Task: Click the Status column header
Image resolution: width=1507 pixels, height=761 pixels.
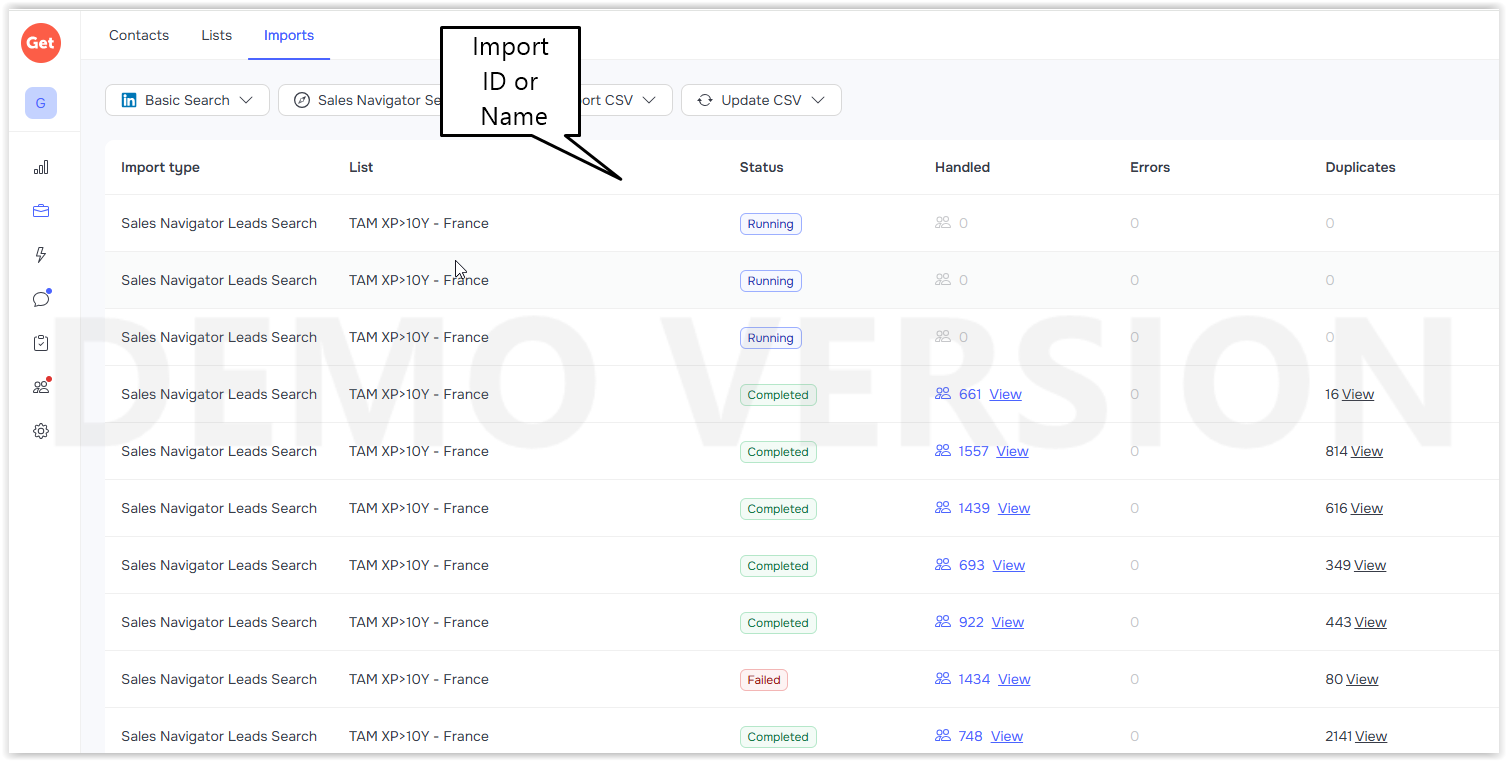Action: [x=761, y=167]
